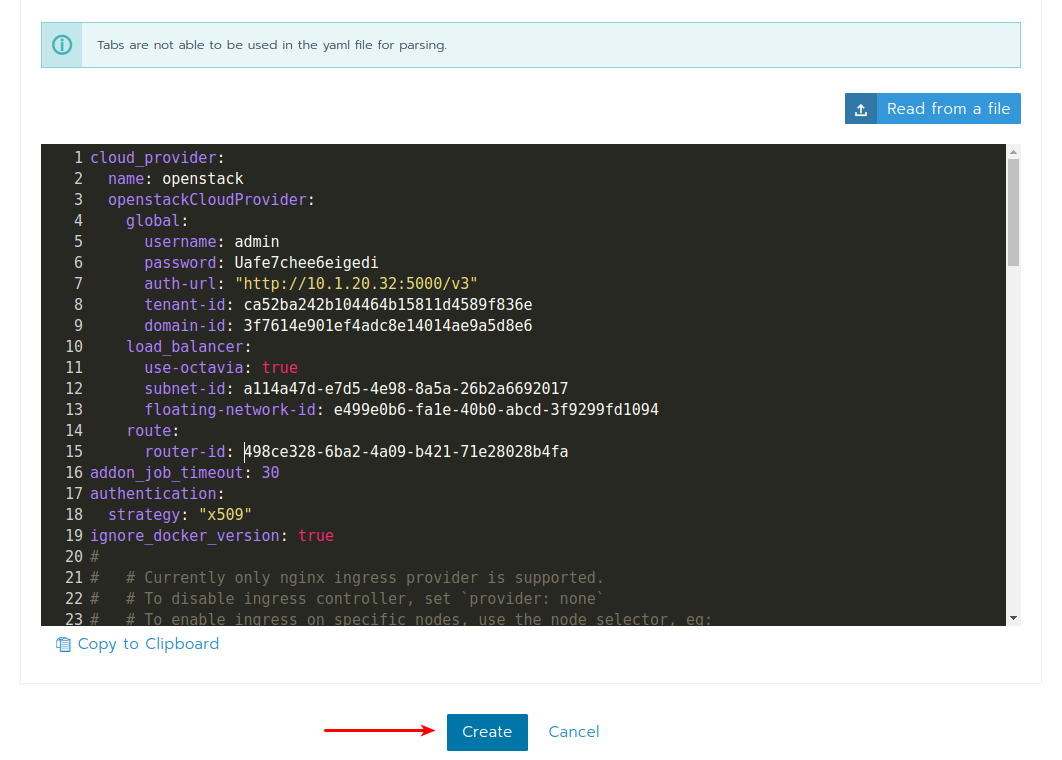Viewport: 1062px width, 760px height.
Task: Click the ignore_docker_version true value
Action: [316, 536]
